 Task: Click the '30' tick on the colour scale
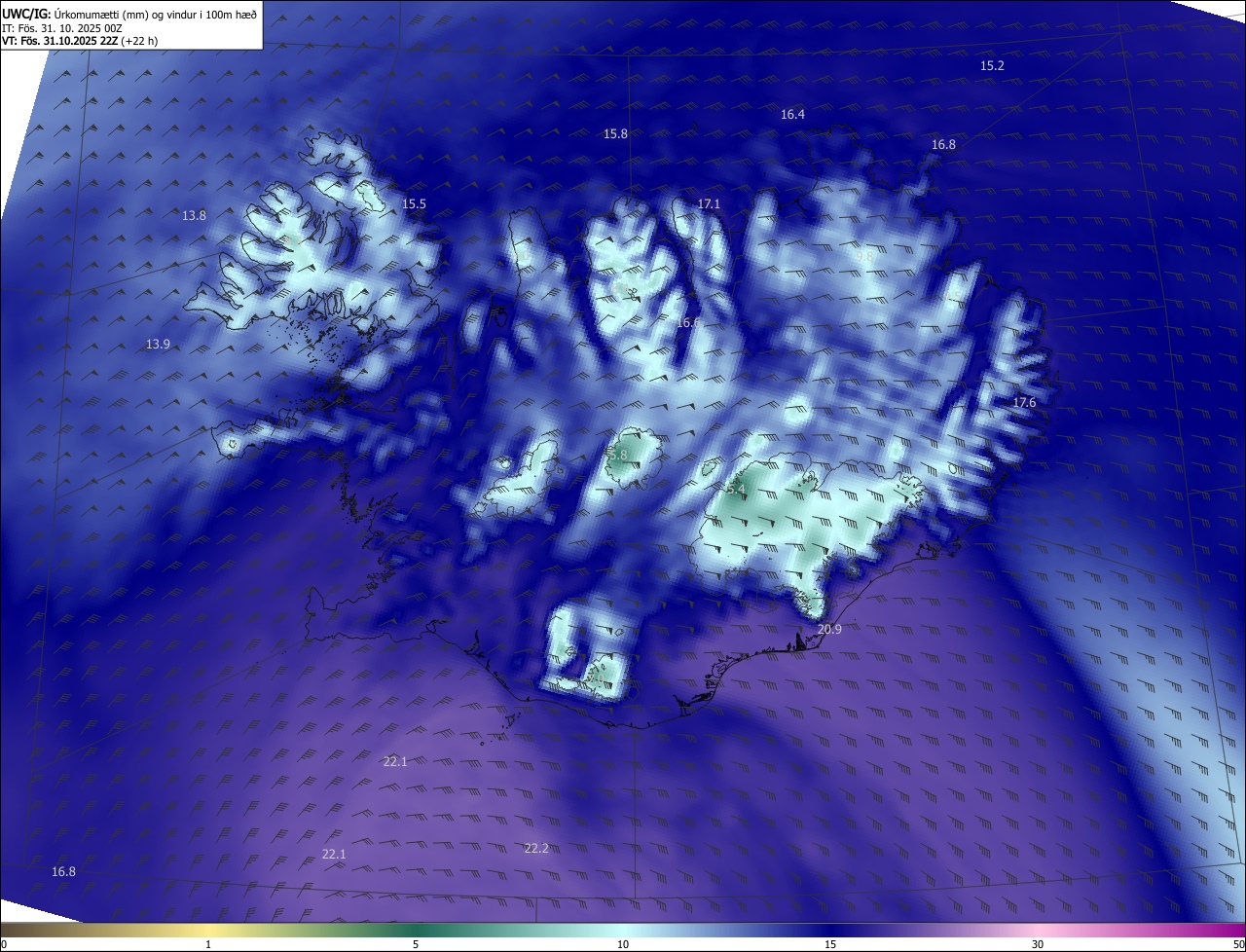pyautogui.click(x=1038, y=945)
